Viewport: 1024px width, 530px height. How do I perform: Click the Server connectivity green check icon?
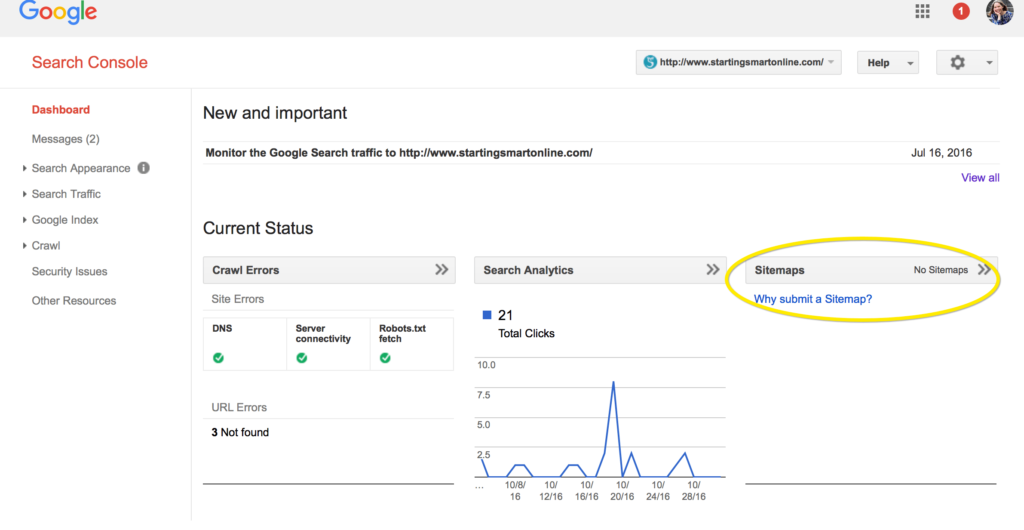302,358
